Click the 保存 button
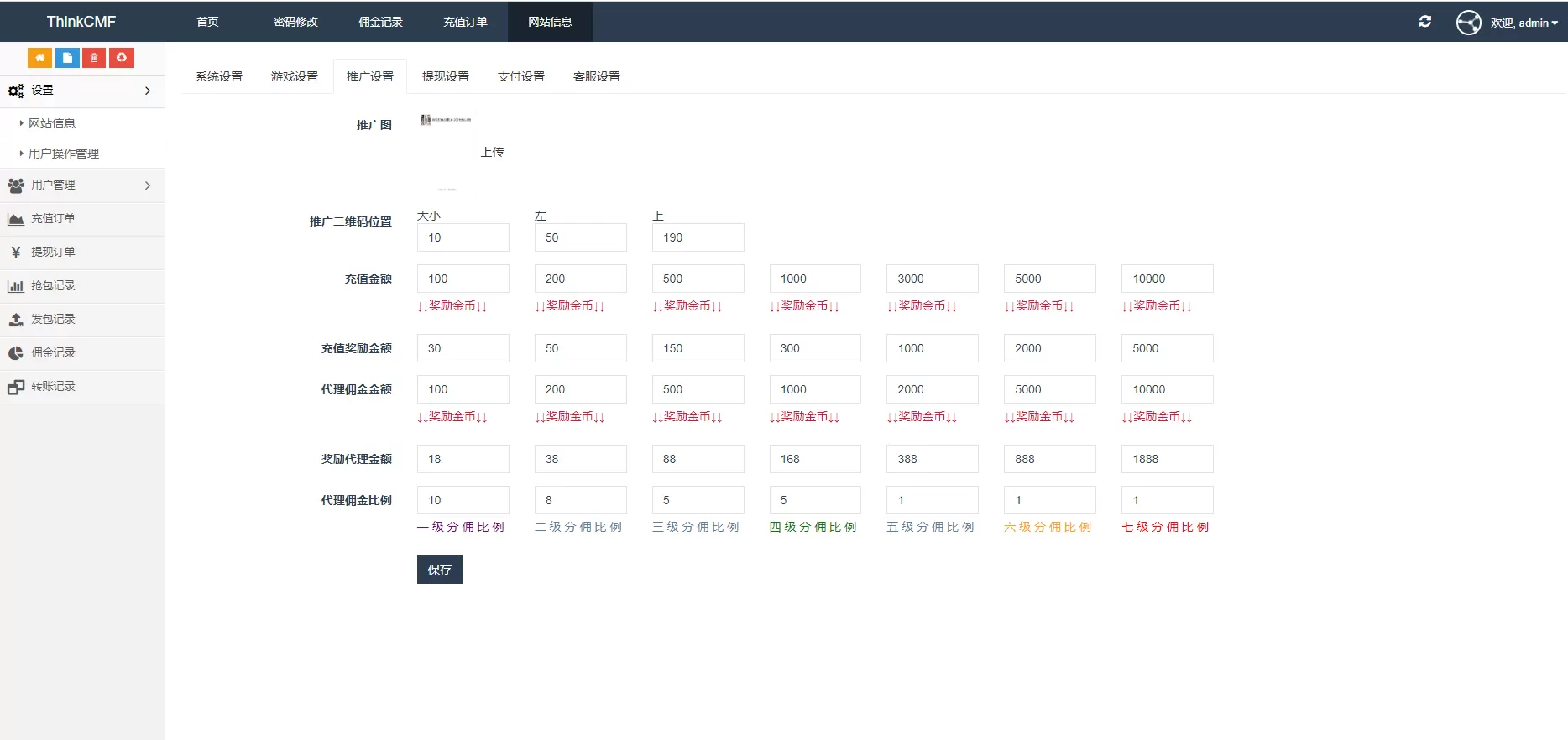This screenshot has height=740, width=1568. point(439,570)
